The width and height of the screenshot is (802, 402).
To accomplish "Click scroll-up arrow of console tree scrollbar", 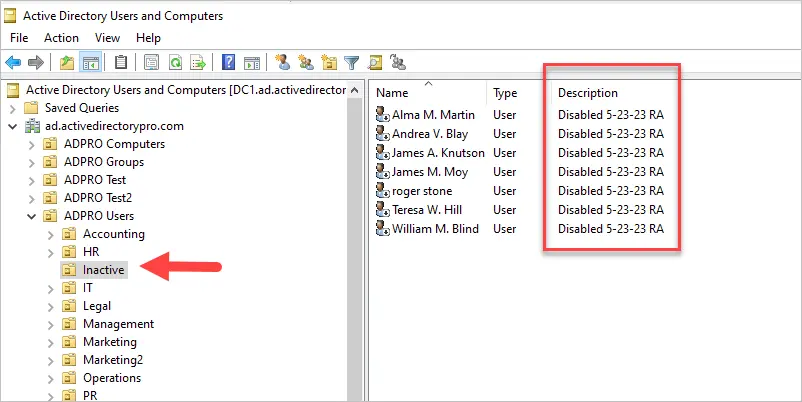I will point(355,91).
